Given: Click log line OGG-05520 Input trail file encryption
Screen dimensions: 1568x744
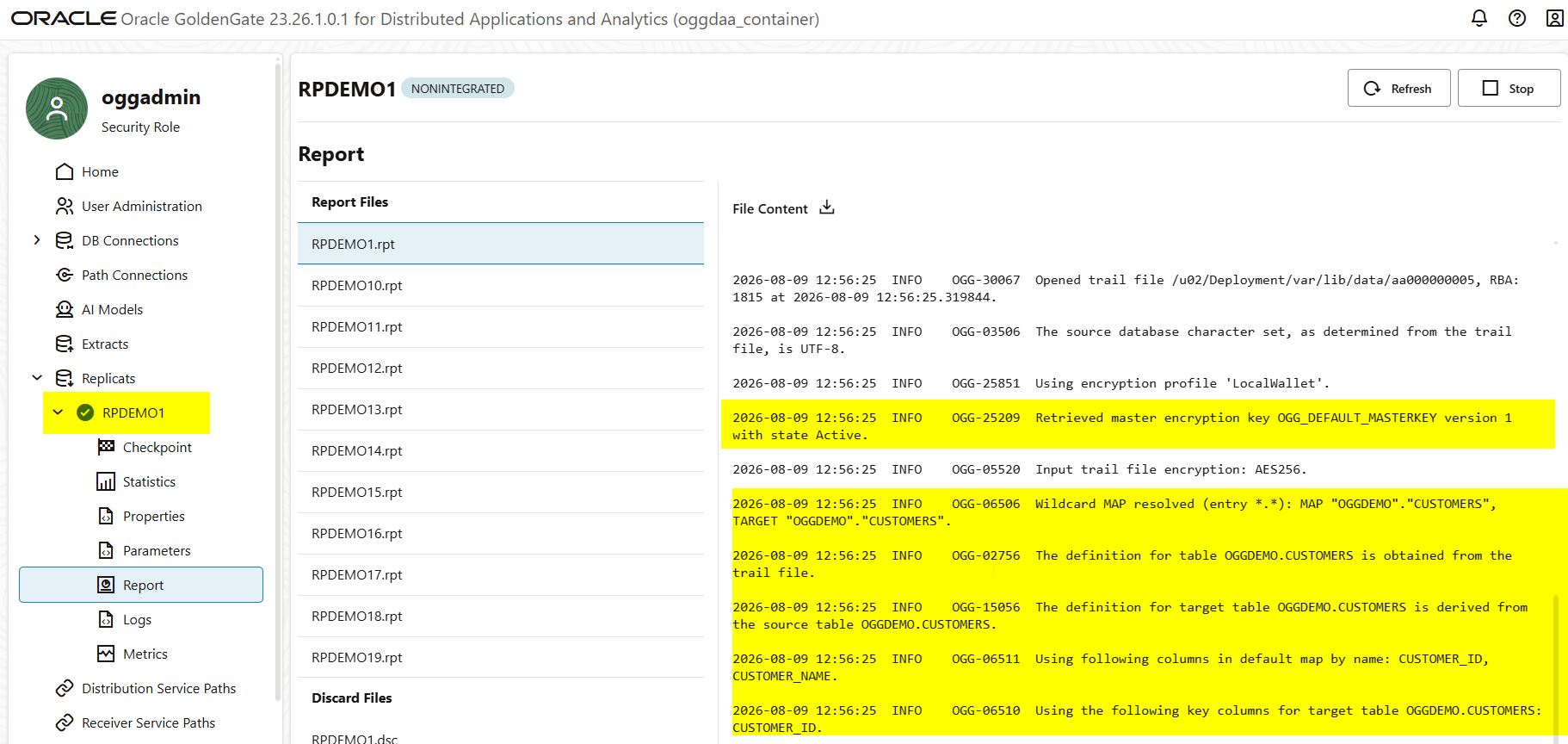Looking at the screenshot, I should click(x=1019, y=469).
